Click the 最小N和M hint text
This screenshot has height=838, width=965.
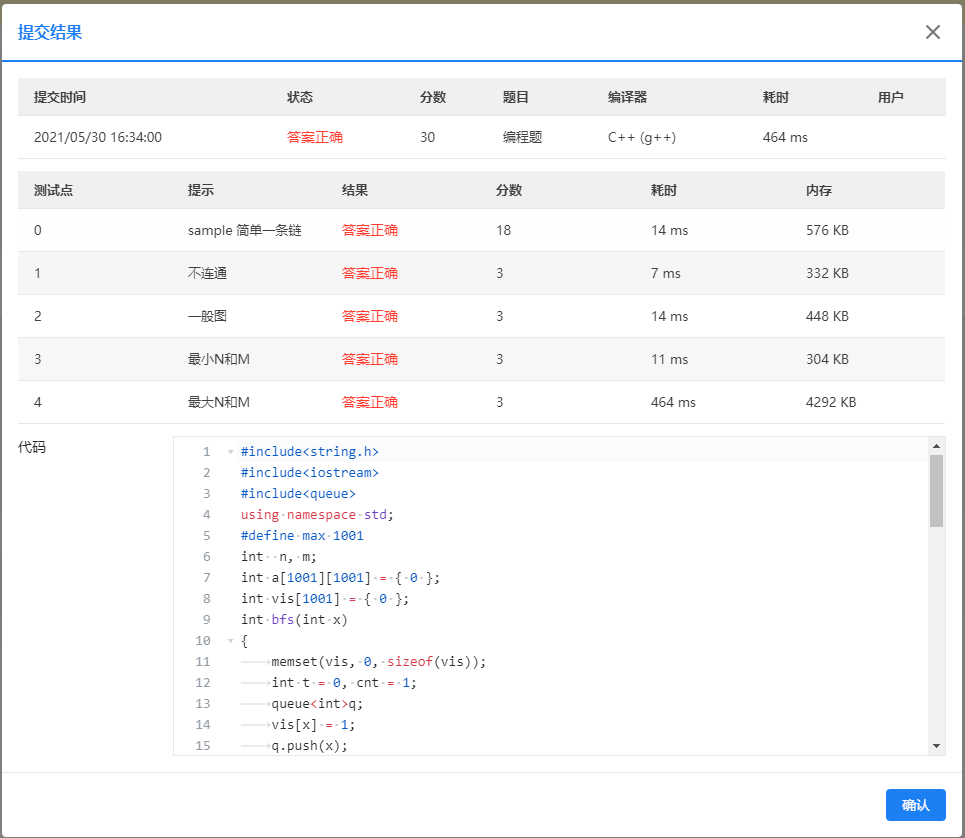(x=218, y=359)
